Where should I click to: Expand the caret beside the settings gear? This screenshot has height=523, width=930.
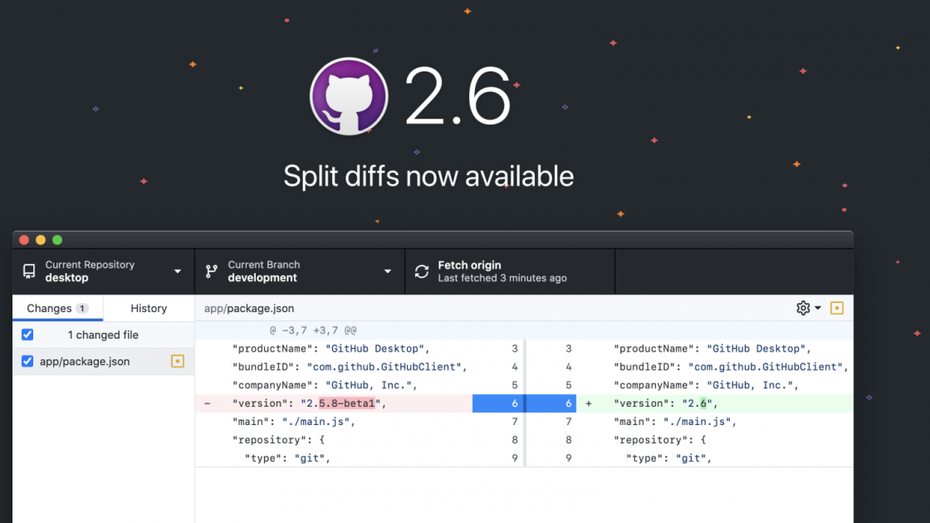coord(818,308)
